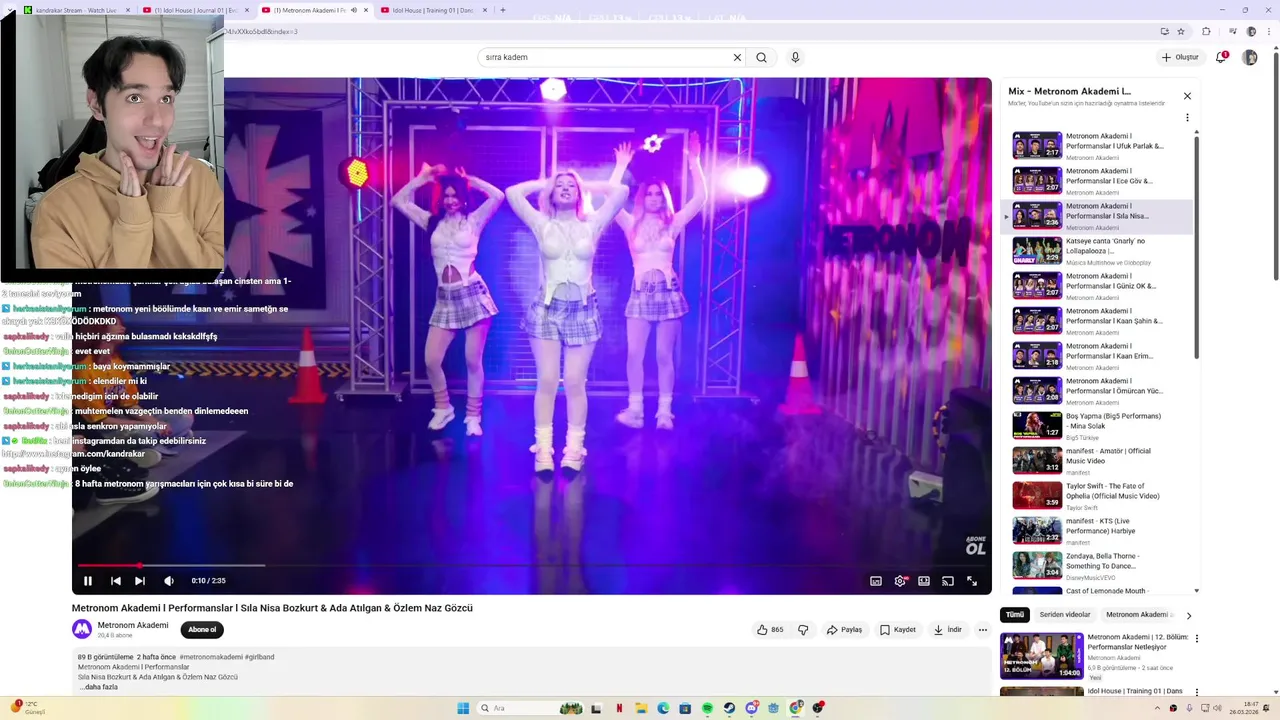The height and width of the screenshot is (720, 1280).
Task: Select the Tümü filter chip
Action: (1015, 615)
